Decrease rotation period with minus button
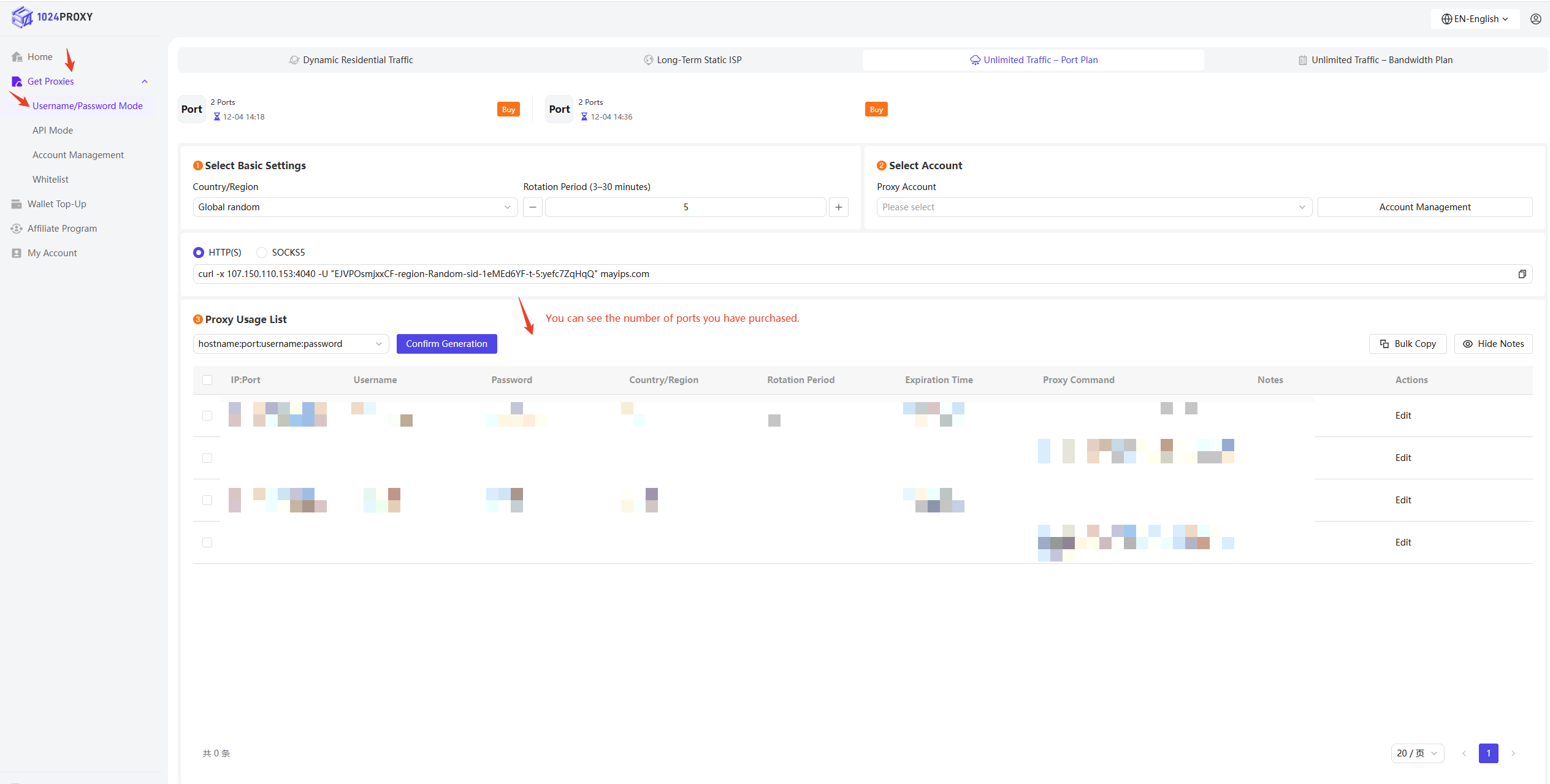 point(532,207)
